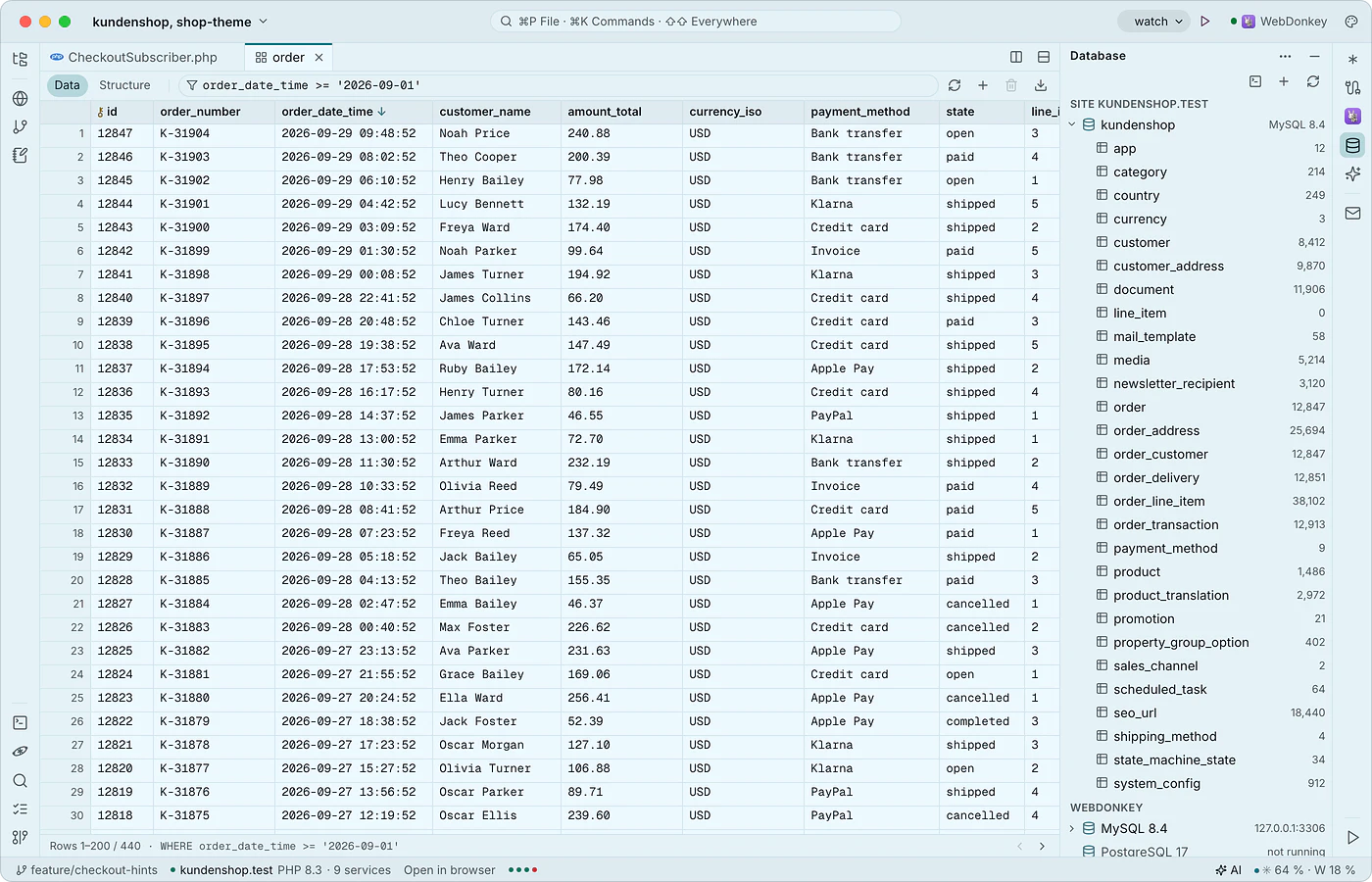Refresh the order table data
Viewport: 1372px width, 882px height.
point(955,85)
